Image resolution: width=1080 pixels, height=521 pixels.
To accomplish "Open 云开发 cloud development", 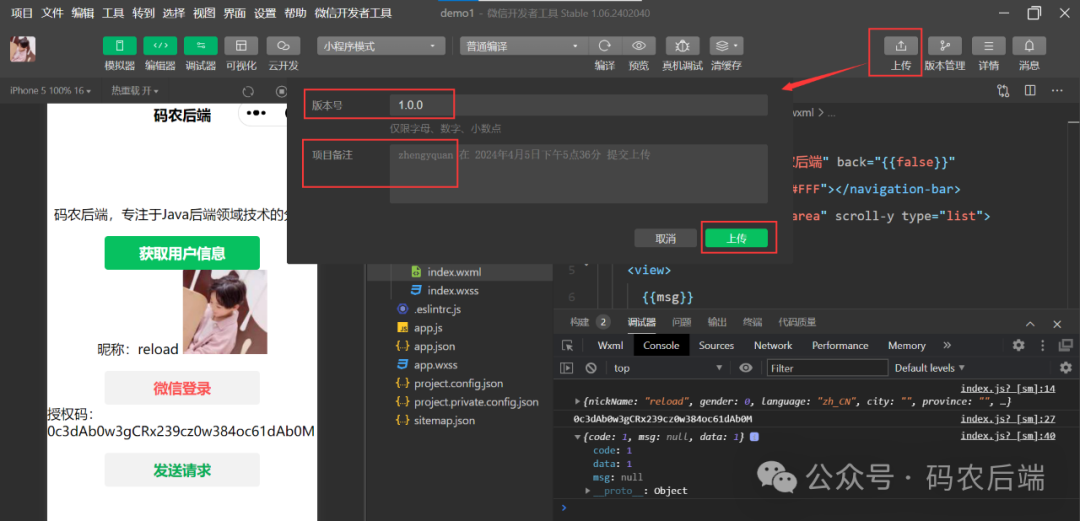I will [x=283, y=45].
